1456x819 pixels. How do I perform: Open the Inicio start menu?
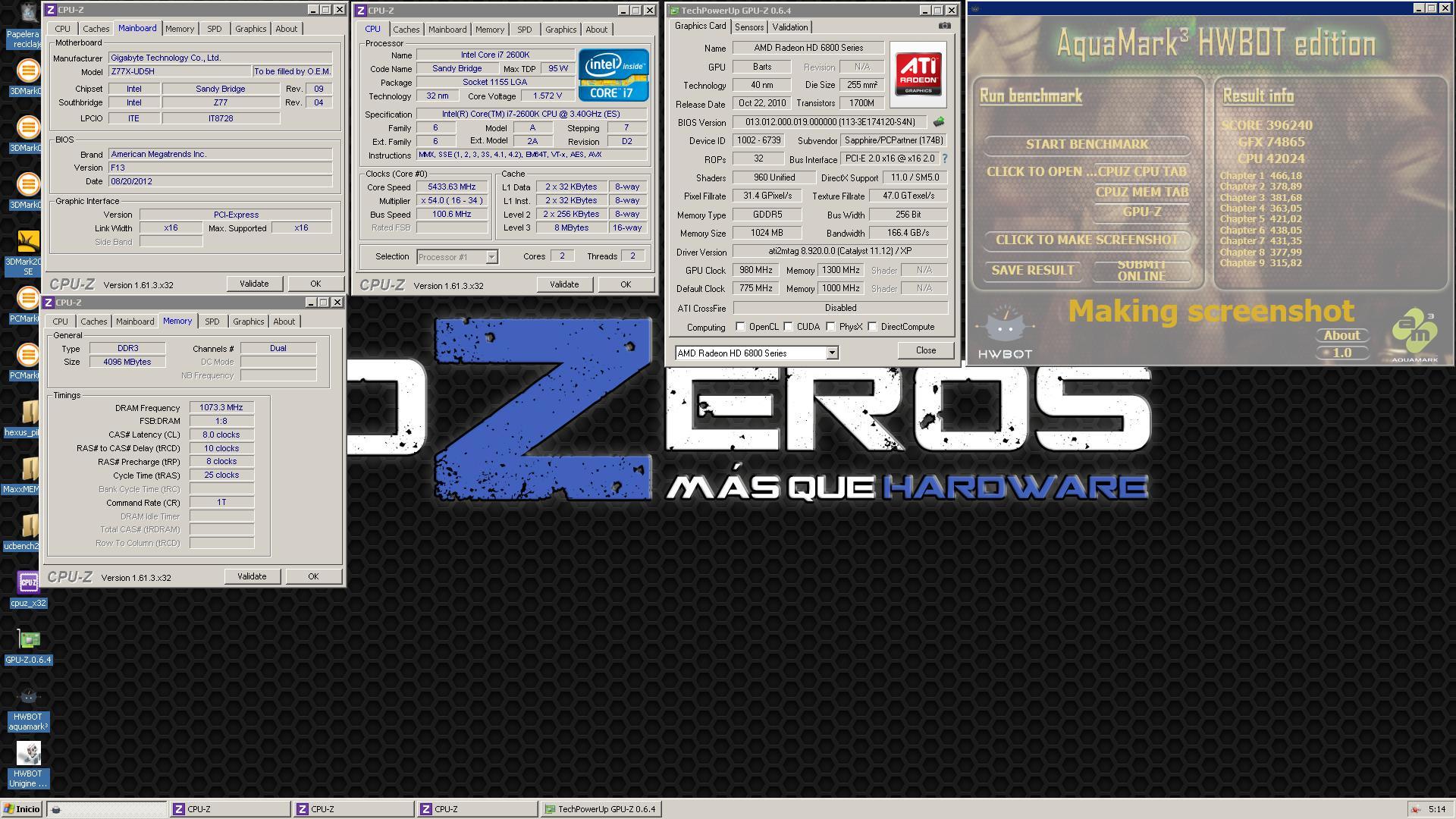tap(22, 809)
